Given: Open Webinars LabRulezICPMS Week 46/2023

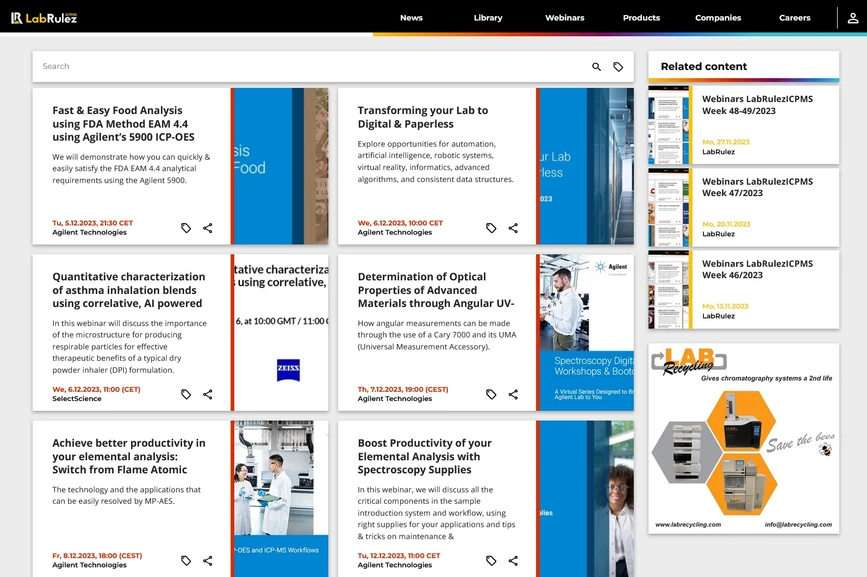Looking at the screenshot, I should pyautogui.click(x=758, y=269).
